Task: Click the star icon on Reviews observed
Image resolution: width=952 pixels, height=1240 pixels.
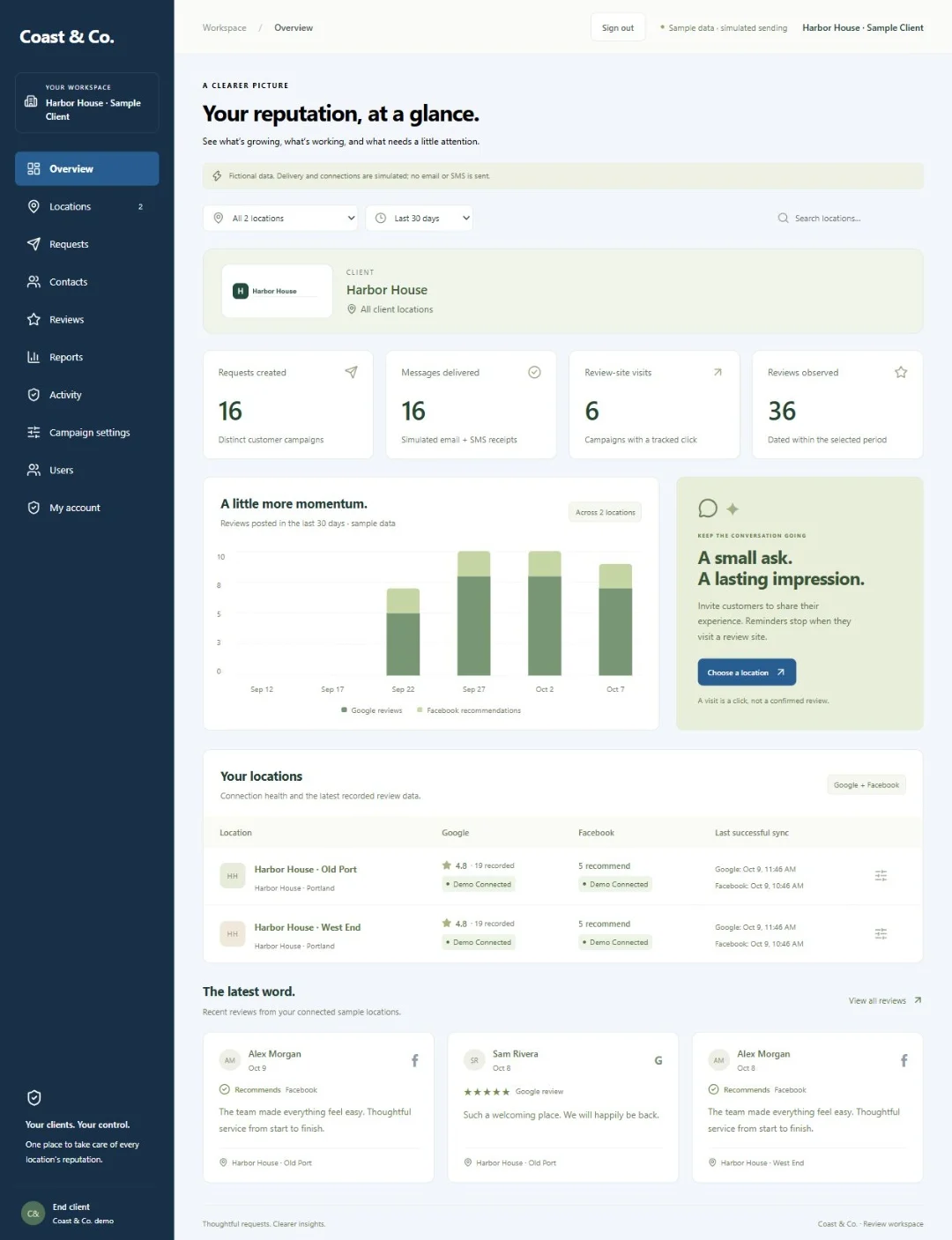Action: (x=901, y=372)
